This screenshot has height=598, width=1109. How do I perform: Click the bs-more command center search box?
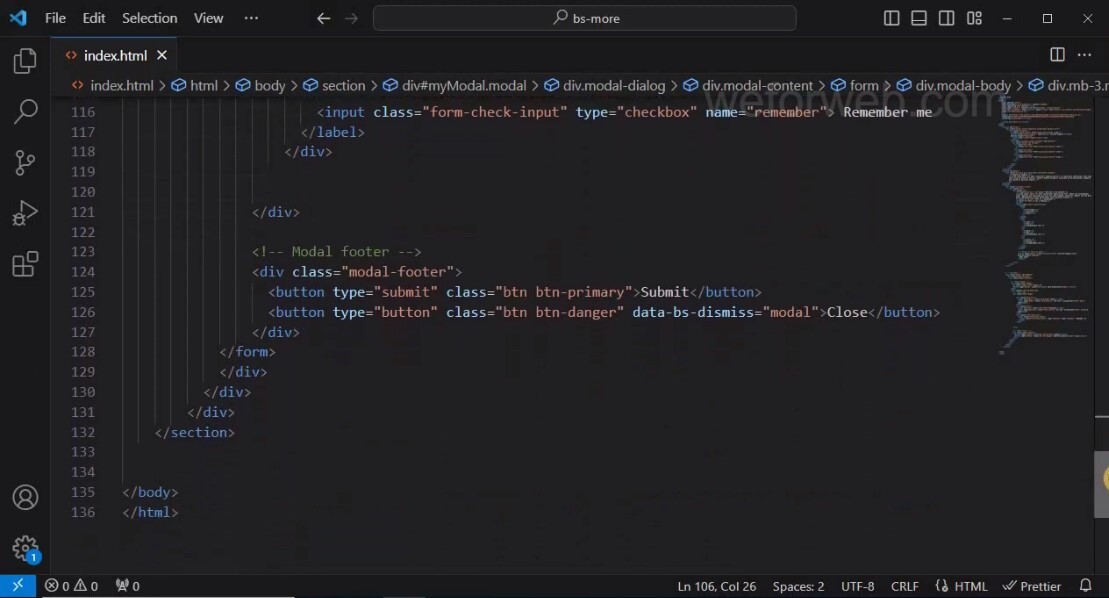tap(585, 18)
